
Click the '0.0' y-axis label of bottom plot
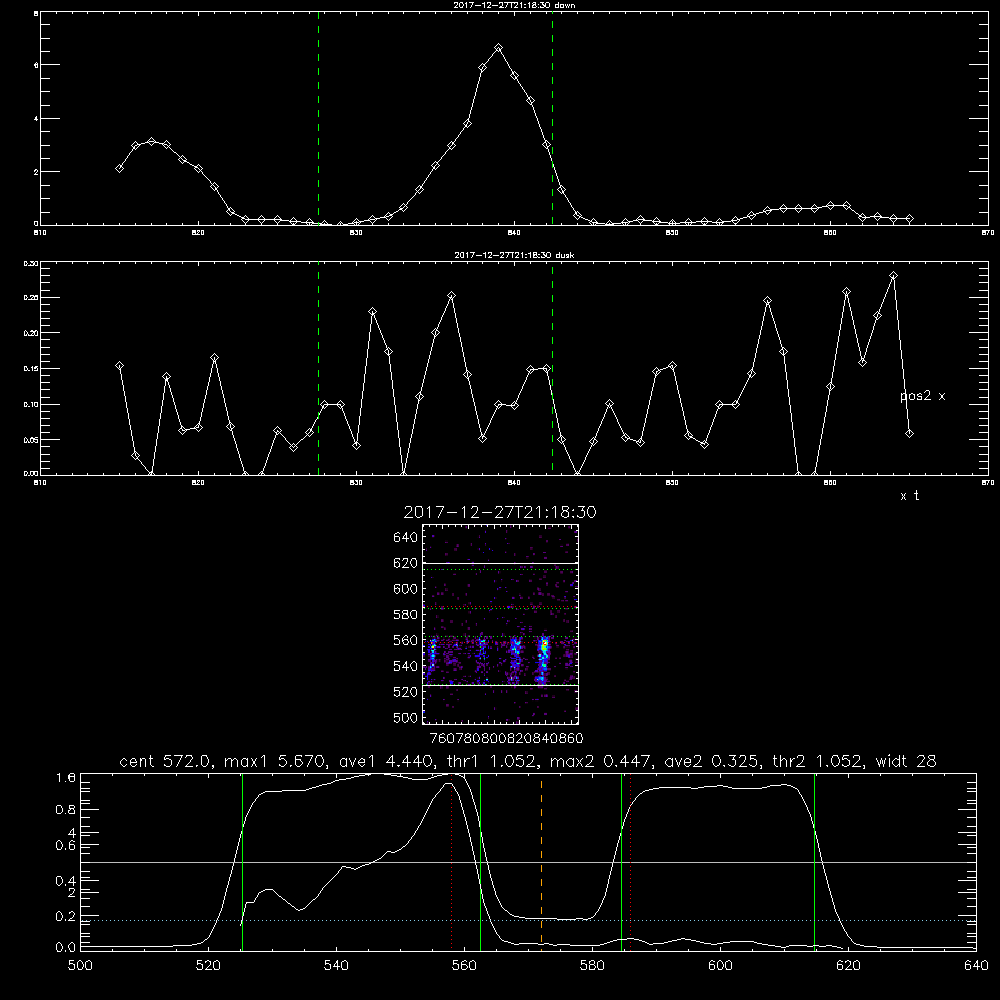click(66, 948)
